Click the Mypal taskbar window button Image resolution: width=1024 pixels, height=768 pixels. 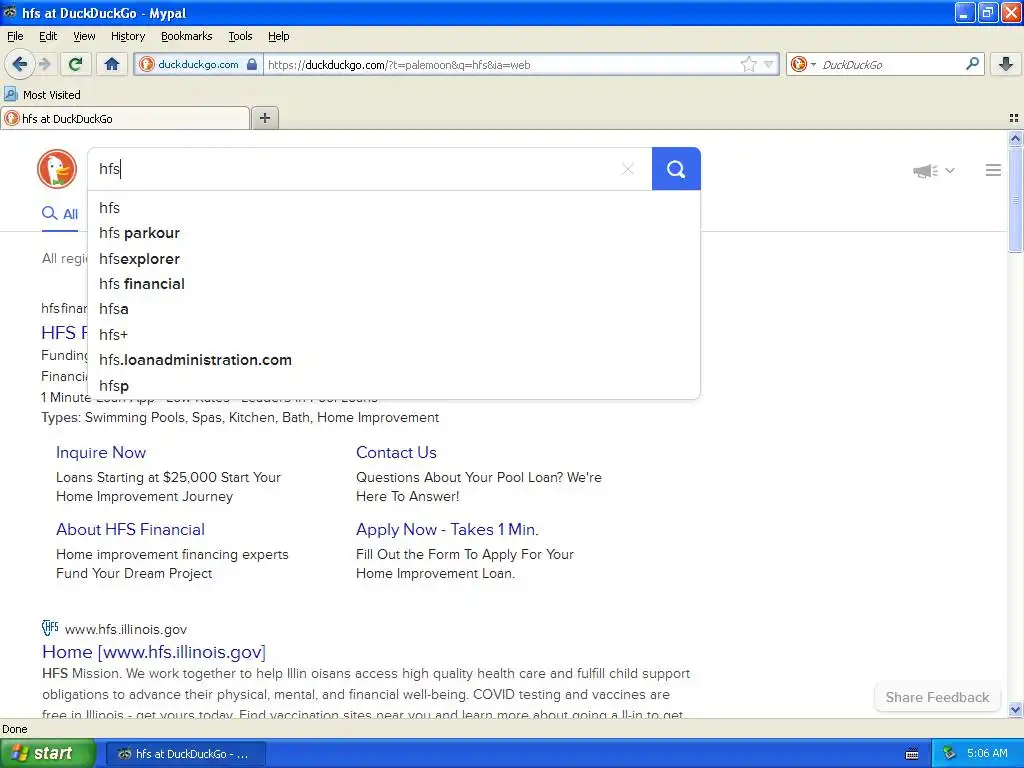(x=186, y=754)
